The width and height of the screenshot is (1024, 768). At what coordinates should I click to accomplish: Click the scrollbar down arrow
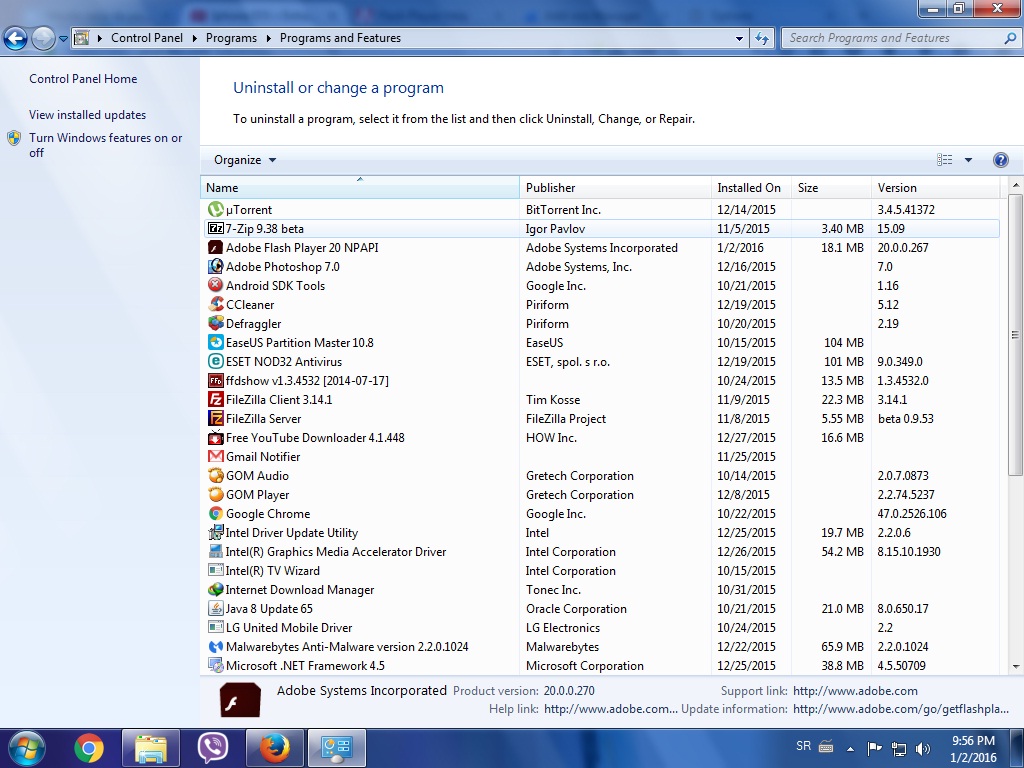[1015, 667]
